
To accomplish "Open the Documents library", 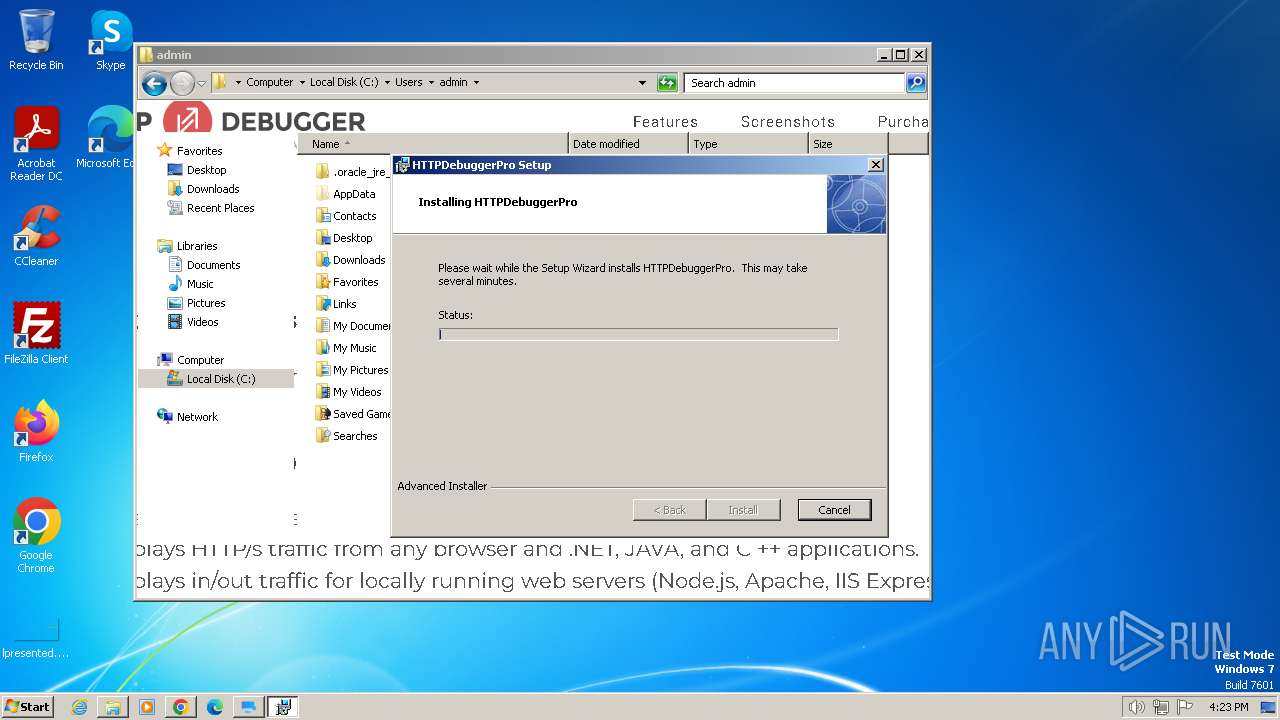I will pyautogui.click(x=204, y=265).
